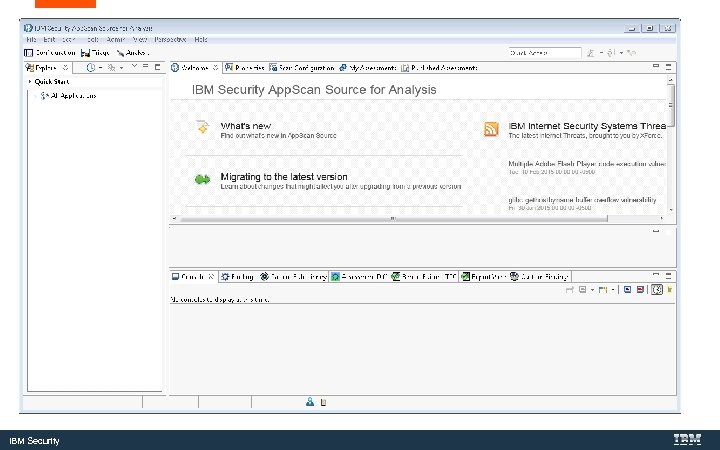Click the AppScan application title bar icon
720x450 pixels.
tap(28, 28)
